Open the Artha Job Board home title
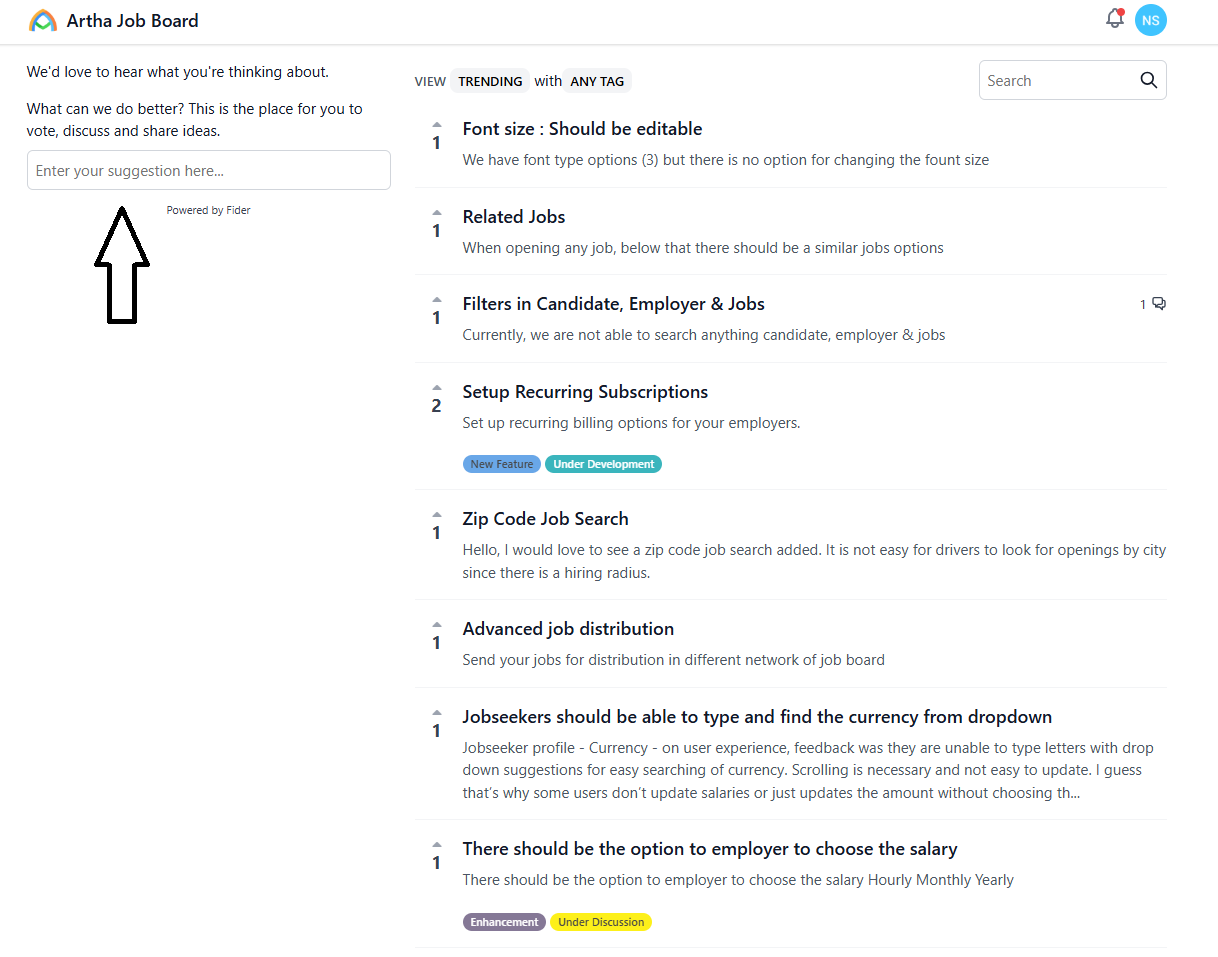The image size is (1218, 957). point(132,21)
